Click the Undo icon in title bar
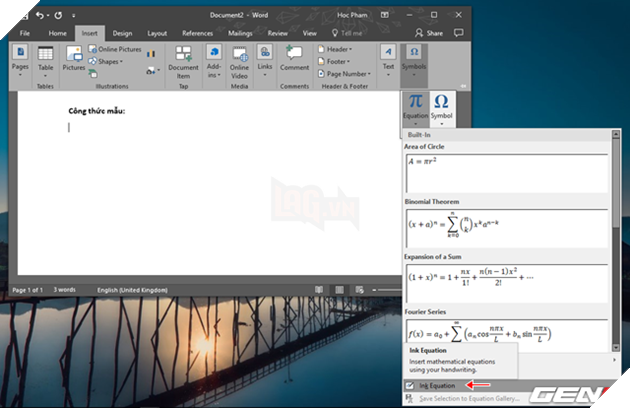 (39, 15)
